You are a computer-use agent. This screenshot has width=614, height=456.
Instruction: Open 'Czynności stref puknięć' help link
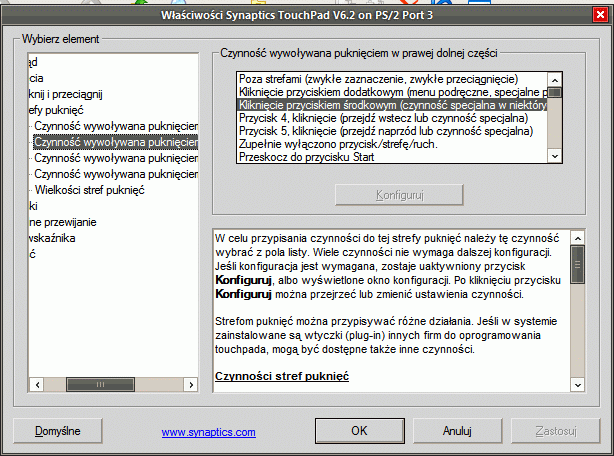point(282,376)
